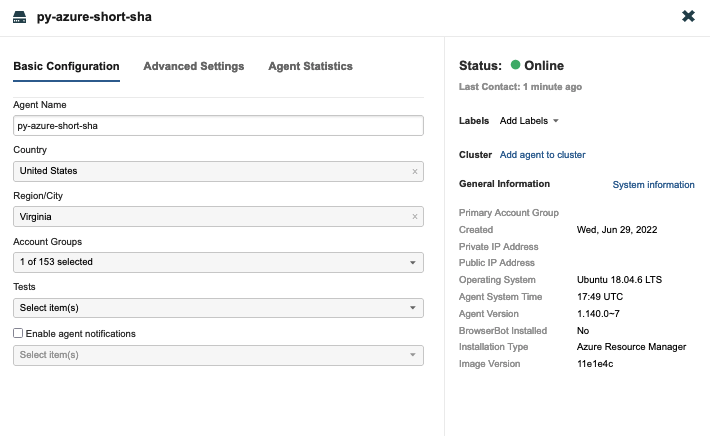The image size is (710, 436).
Task: Click inside the Agent Name input field
Action: click(x=218, y=126)
